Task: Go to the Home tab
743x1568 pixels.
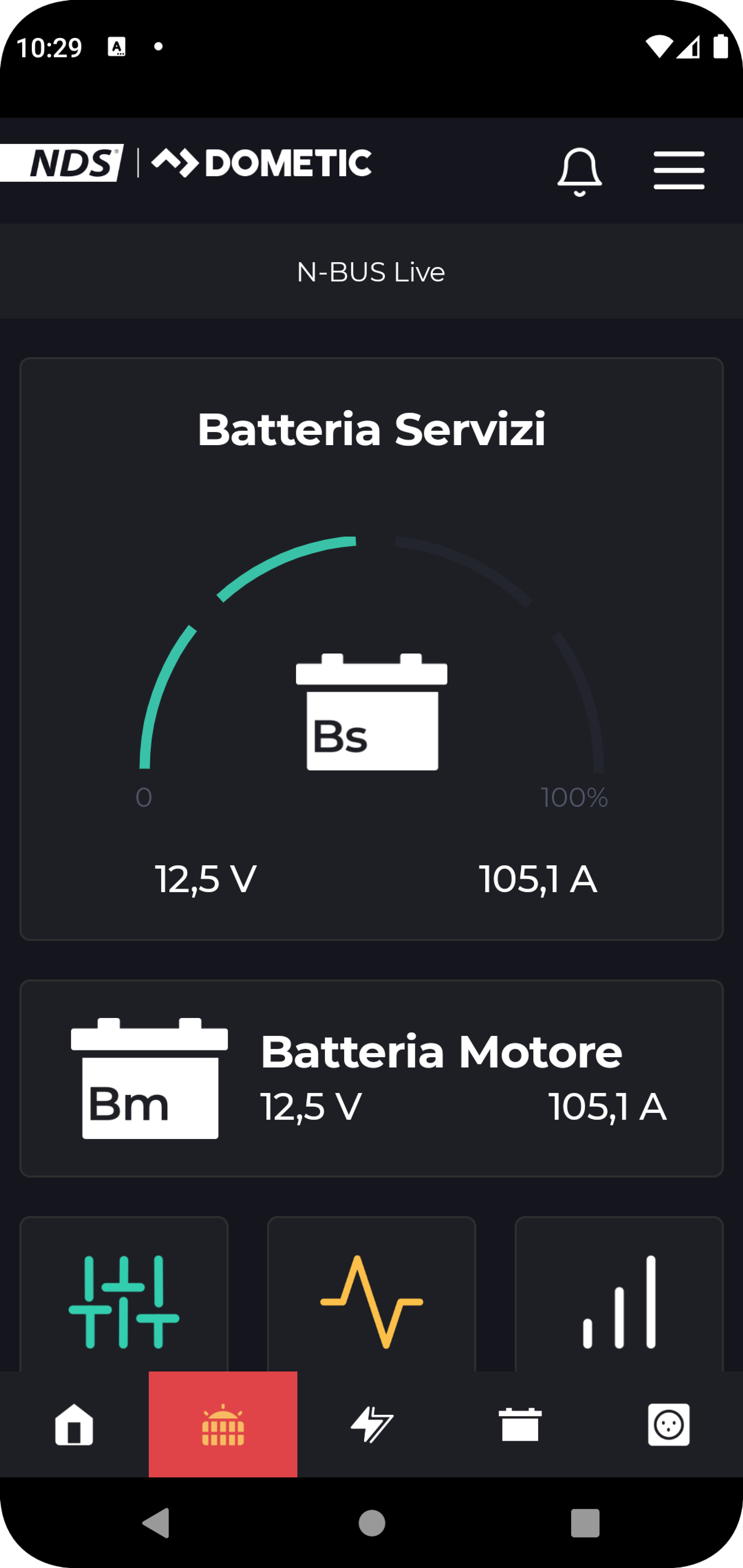Action: click(74, 1424)
